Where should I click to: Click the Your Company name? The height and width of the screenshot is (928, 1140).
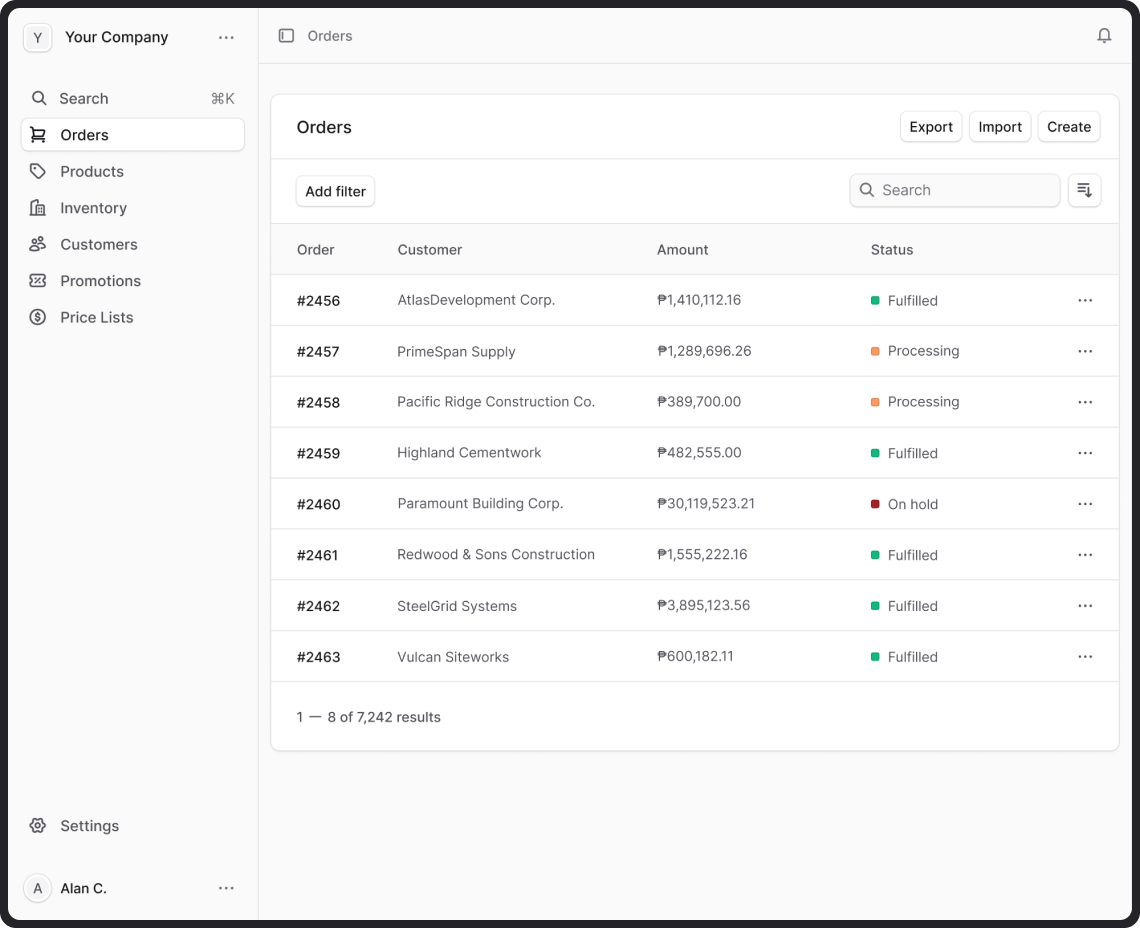click(x=116, y=37)
